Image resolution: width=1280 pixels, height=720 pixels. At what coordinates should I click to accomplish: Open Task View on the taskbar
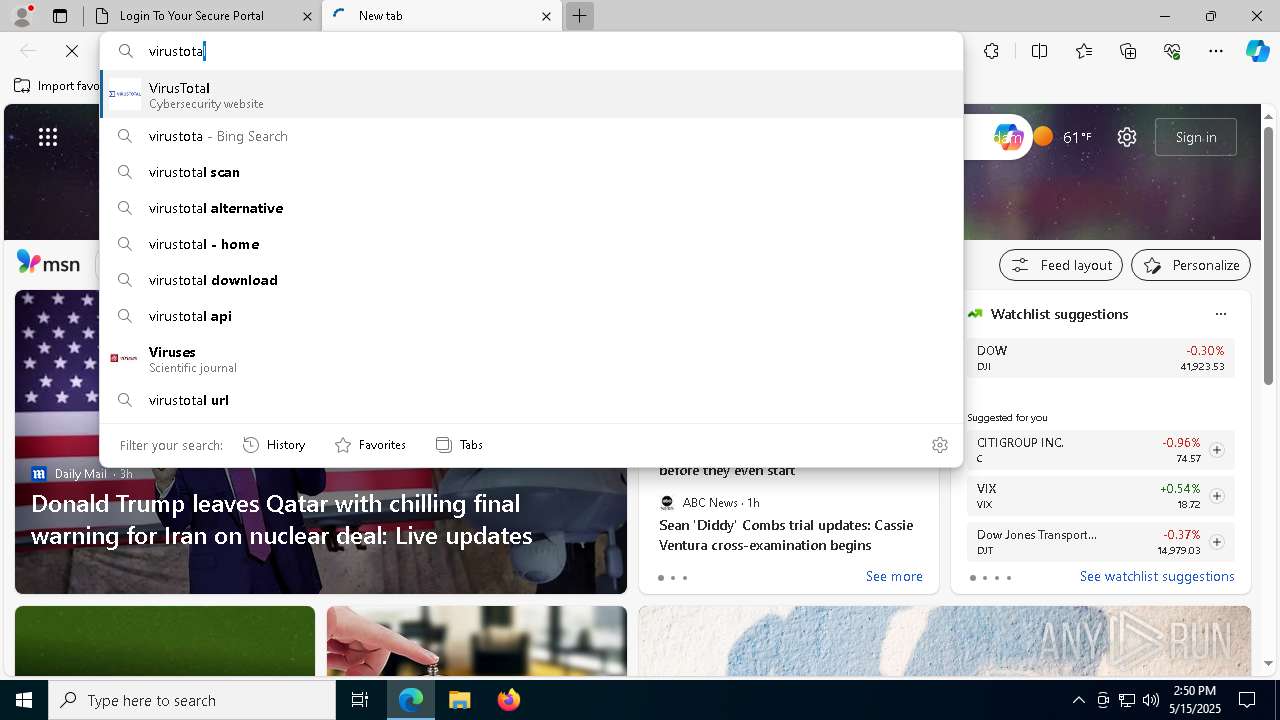360,700
